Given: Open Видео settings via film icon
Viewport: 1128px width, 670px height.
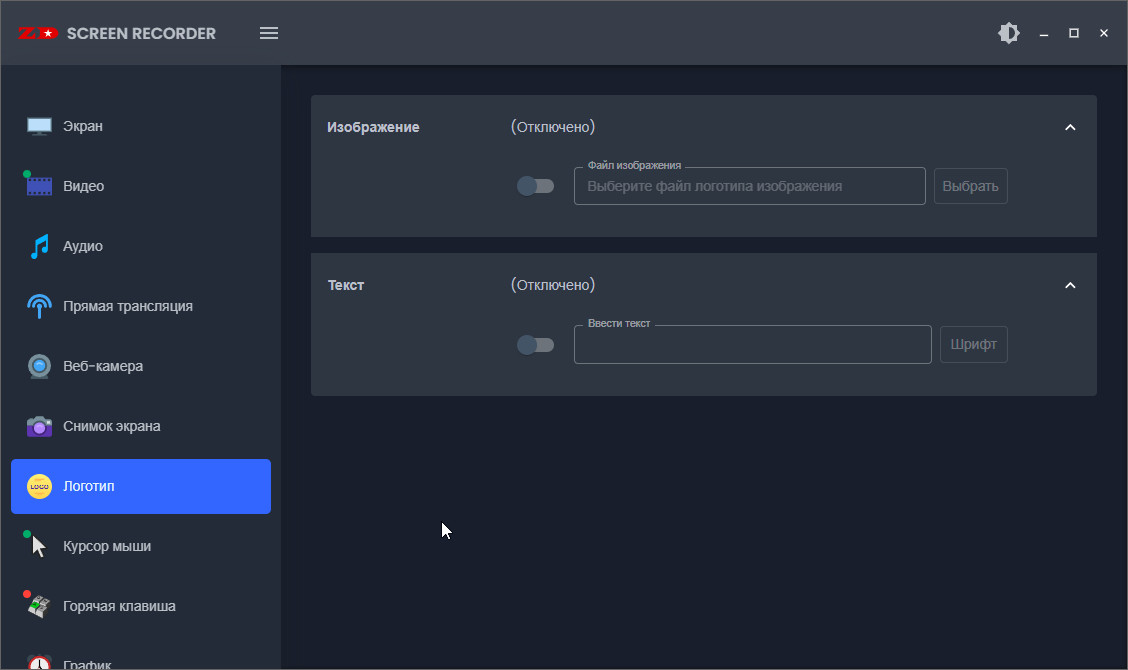Looking at the screenshot, I should 39,186.
